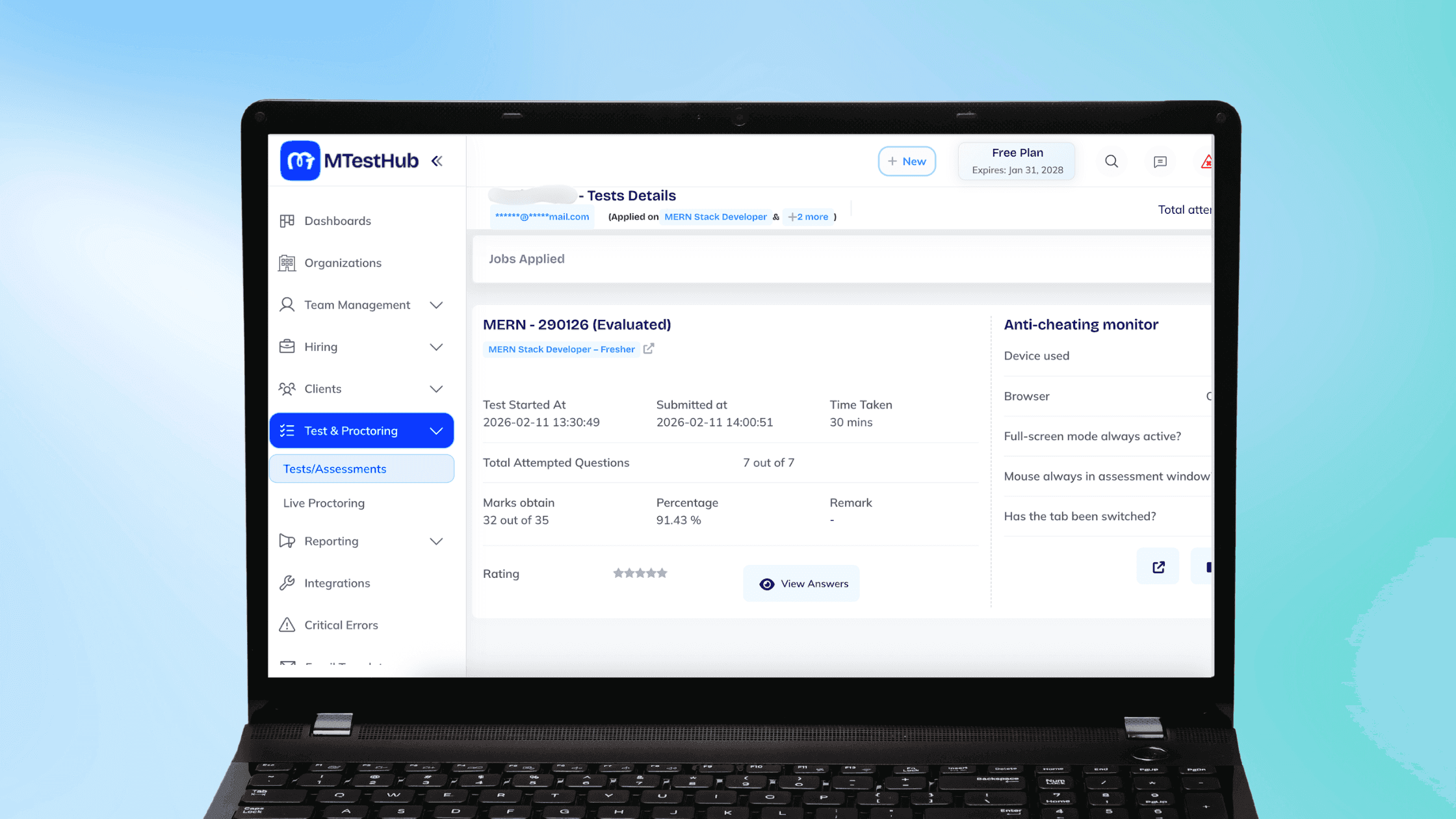Click anti-cheating panel open-in-new icon

coord(1158,567)
